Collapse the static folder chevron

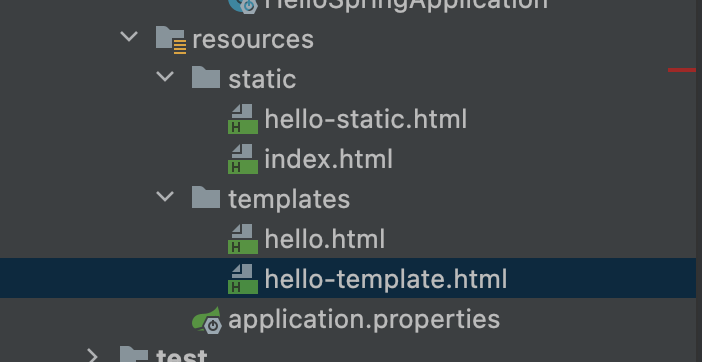pos(165,77)
